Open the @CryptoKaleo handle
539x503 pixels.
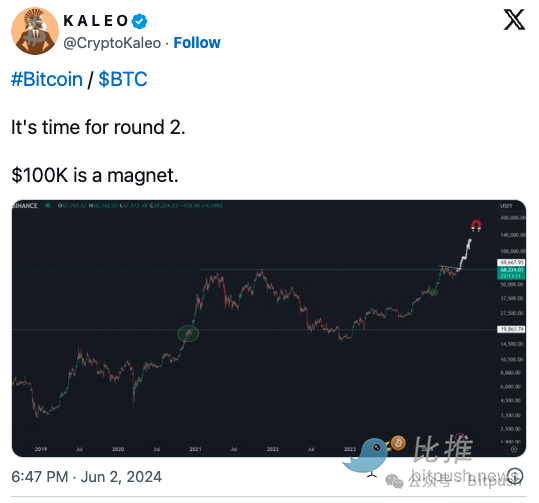pyautogui.click(x=112, y=43)
